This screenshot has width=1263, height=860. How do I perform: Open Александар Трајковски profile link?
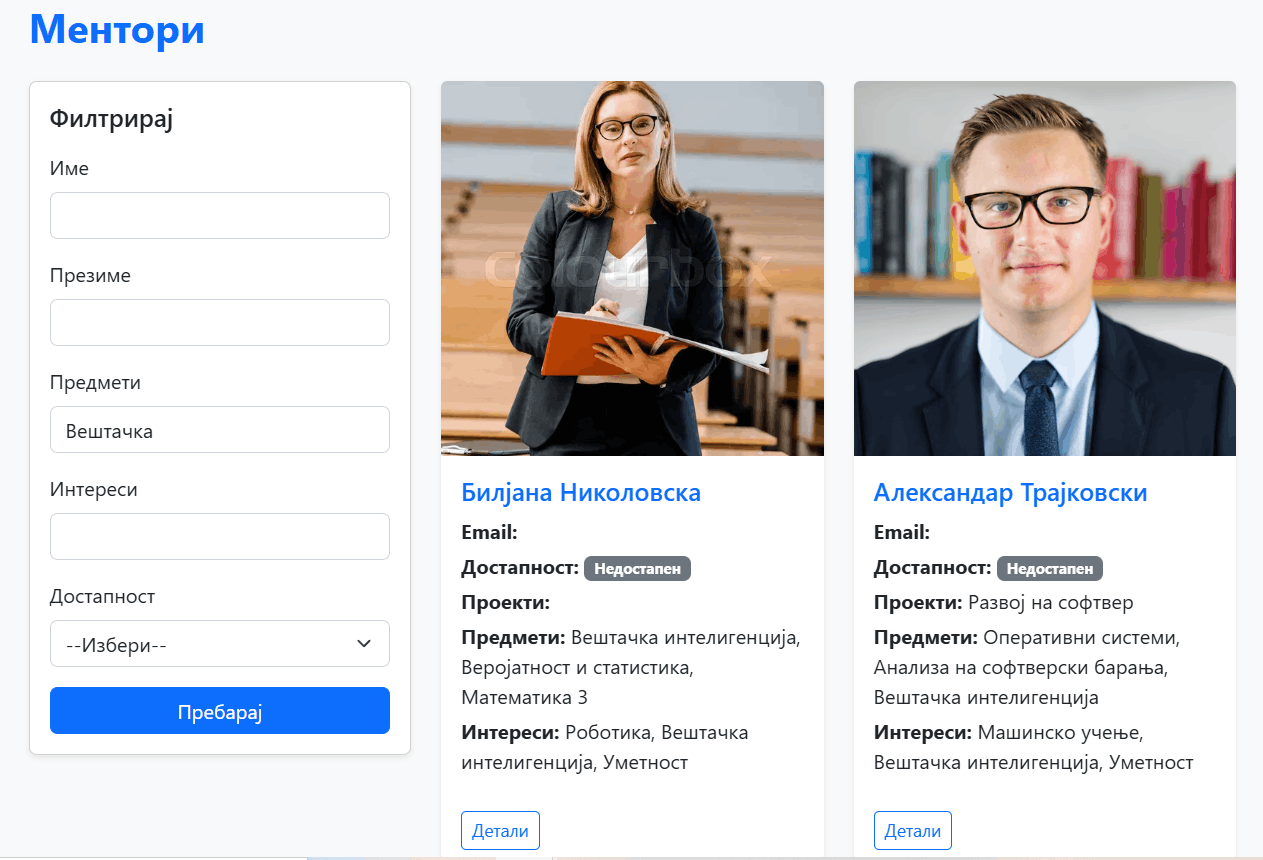(x=1010, y=492)
